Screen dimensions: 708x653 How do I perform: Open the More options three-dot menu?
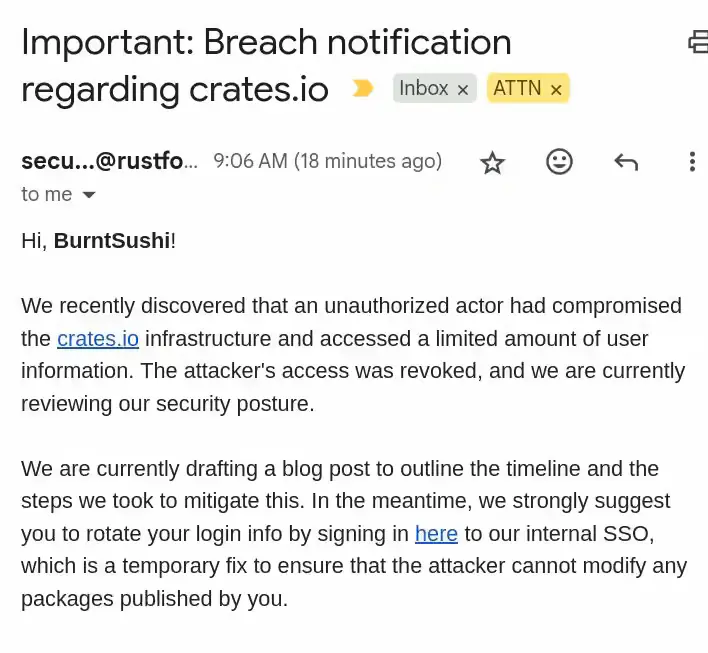coord(692,162)
